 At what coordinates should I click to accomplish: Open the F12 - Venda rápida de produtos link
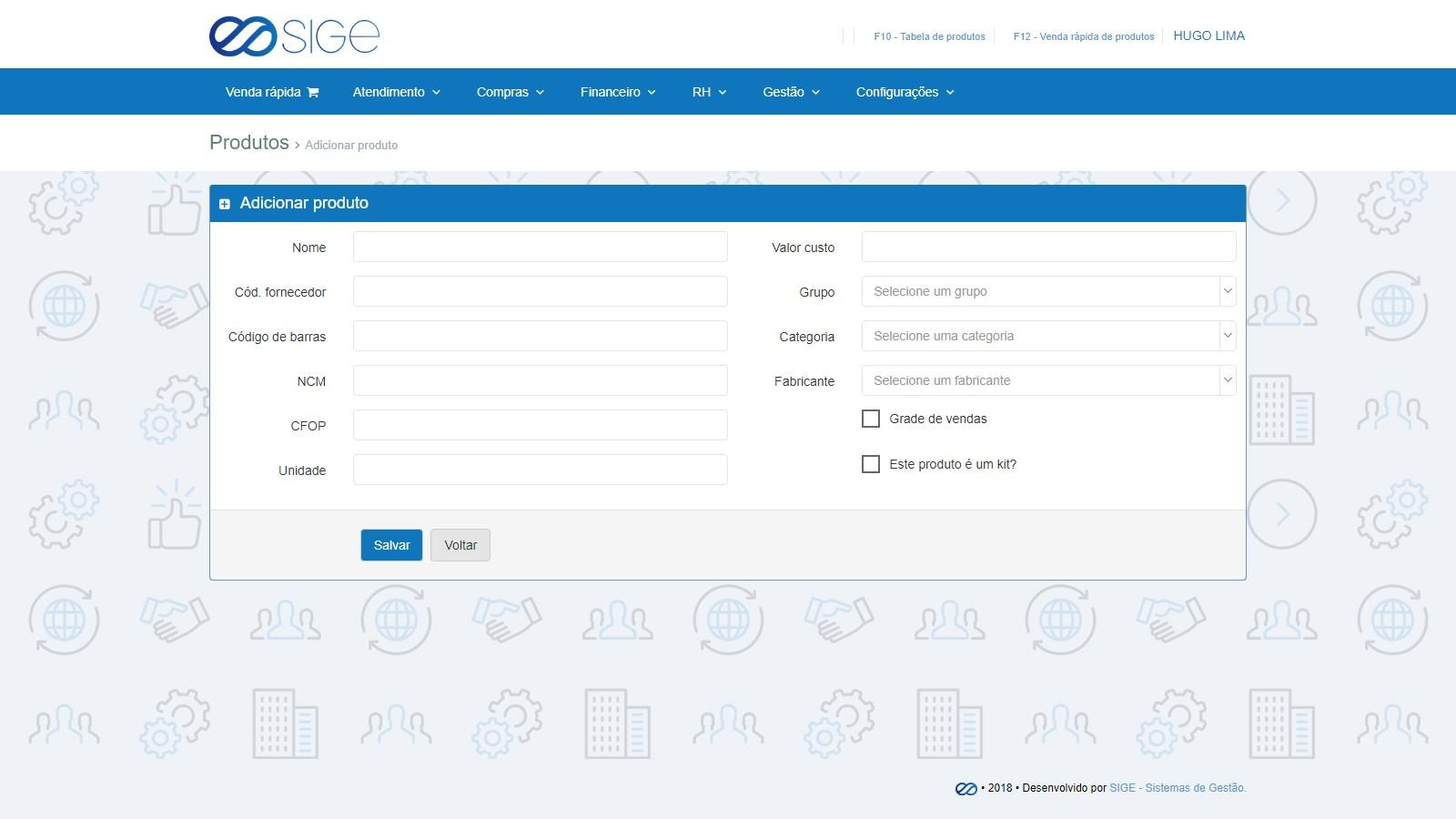click(1084, 36)
